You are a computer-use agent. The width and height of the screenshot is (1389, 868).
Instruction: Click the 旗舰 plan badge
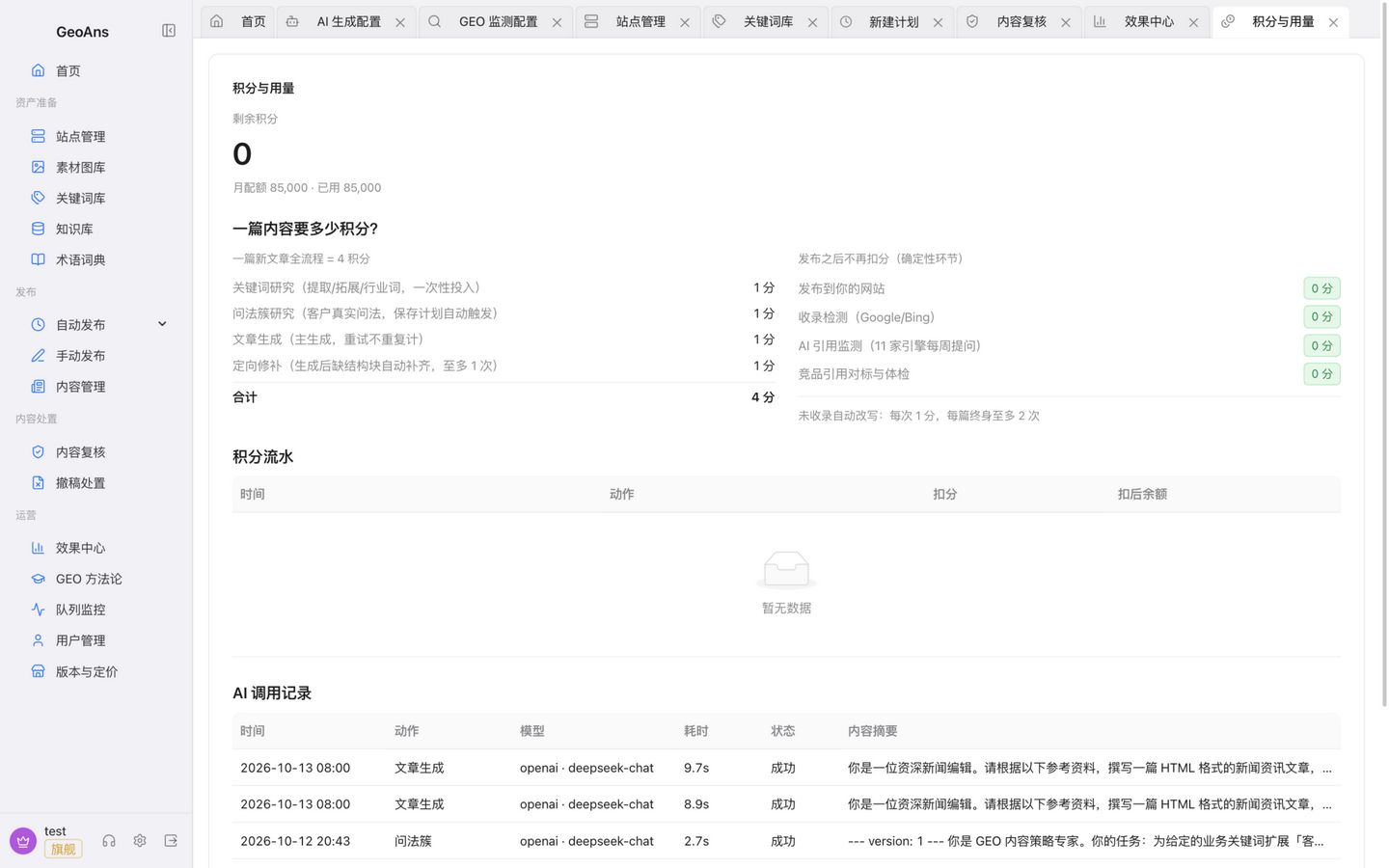point(63,849)
